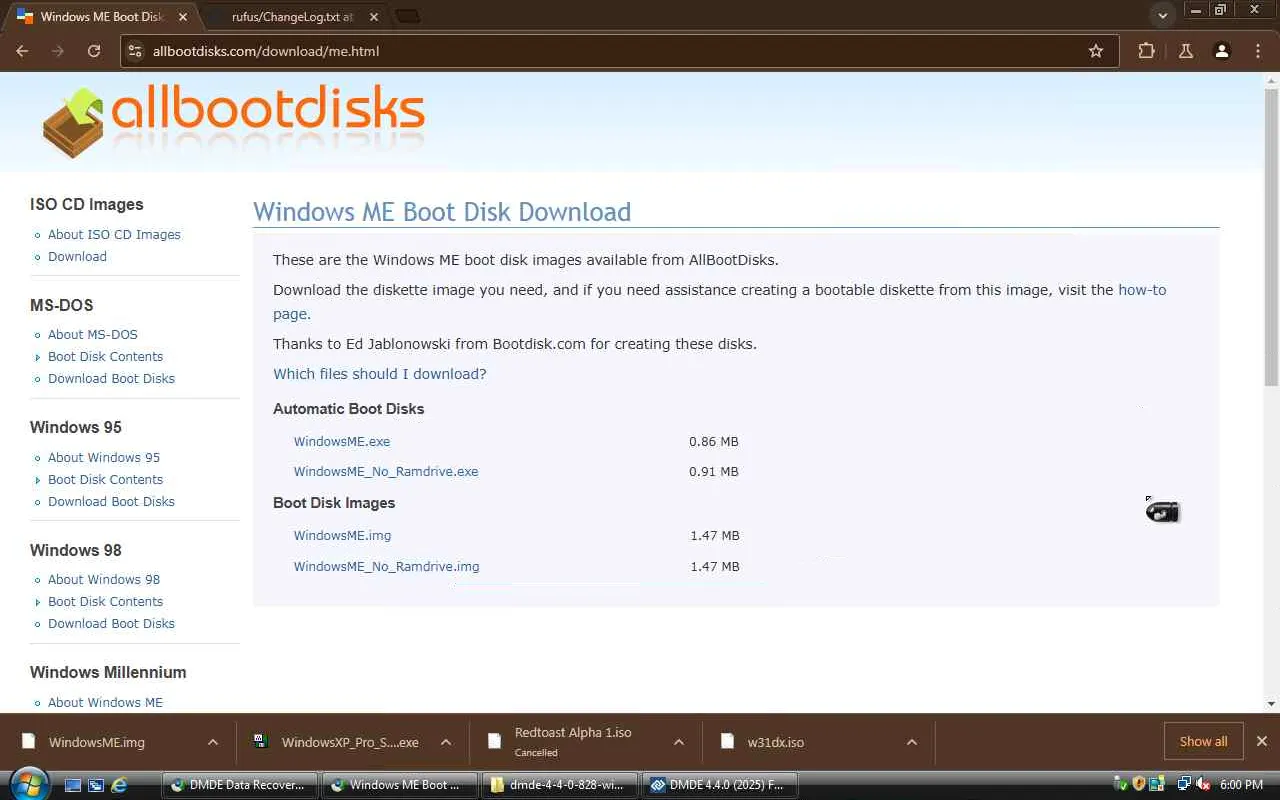This screenshot has width=1280, height=800.
Task: Open About Windows 98 link
Action: [x=104, y=579]
